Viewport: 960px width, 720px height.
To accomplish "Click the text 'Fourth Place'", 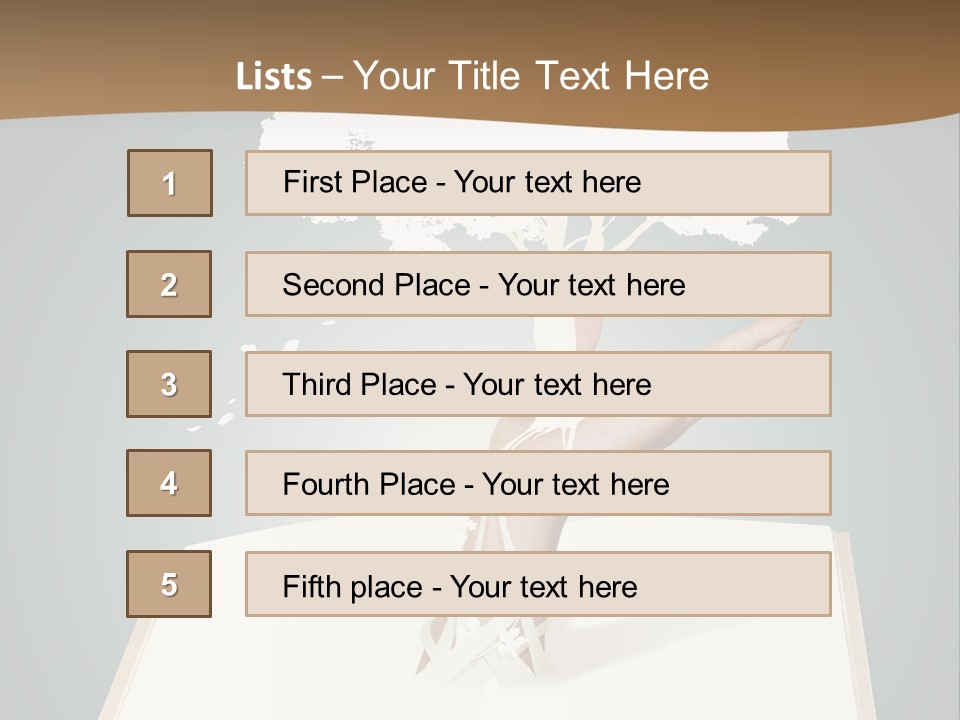I will click(369, 484).
